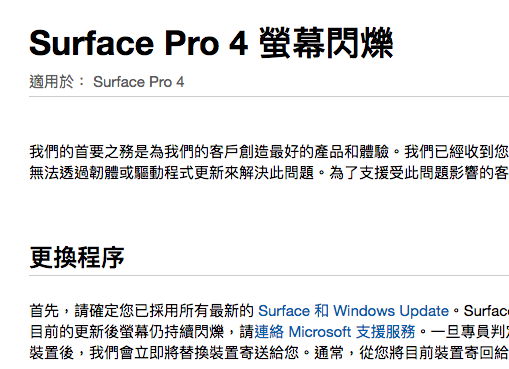
Task: Click the divider line below 更換程序 heading
Action: tap(269, 276)
